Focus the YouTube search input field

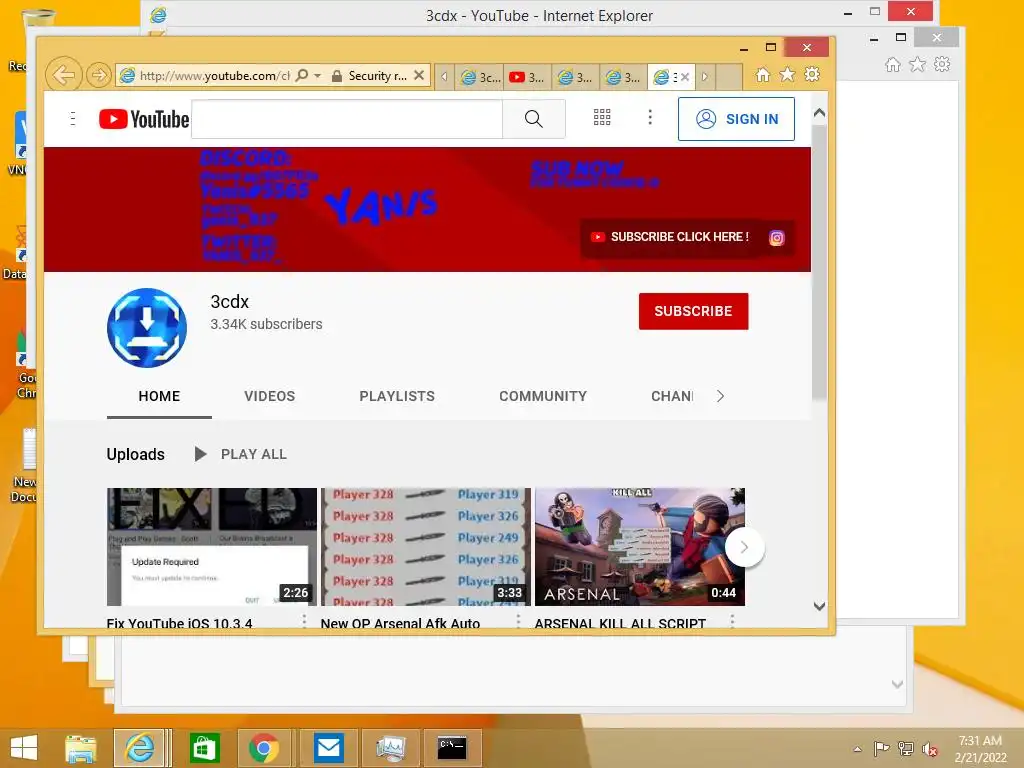click(x=347, y=119)
